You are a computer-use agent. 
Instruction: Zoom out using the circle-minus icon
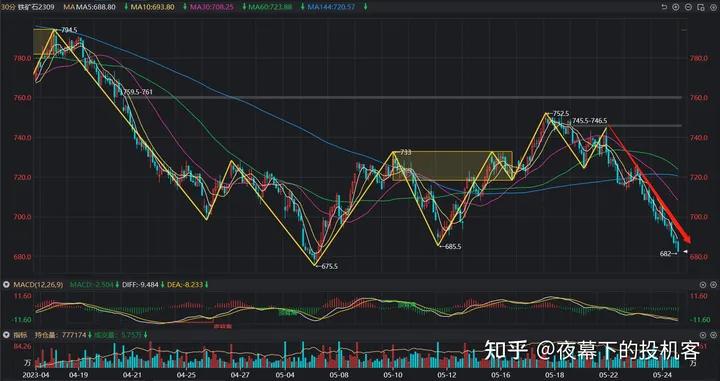point(688,7)
